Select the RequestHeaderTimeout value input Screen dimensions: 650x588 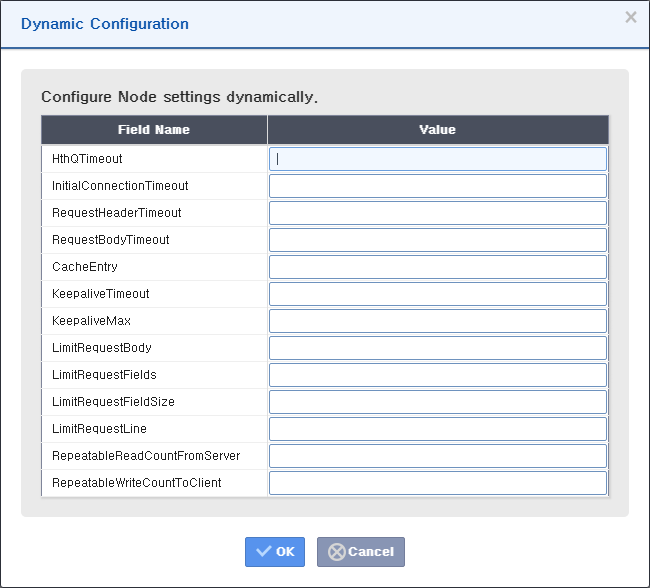(438, 213)
